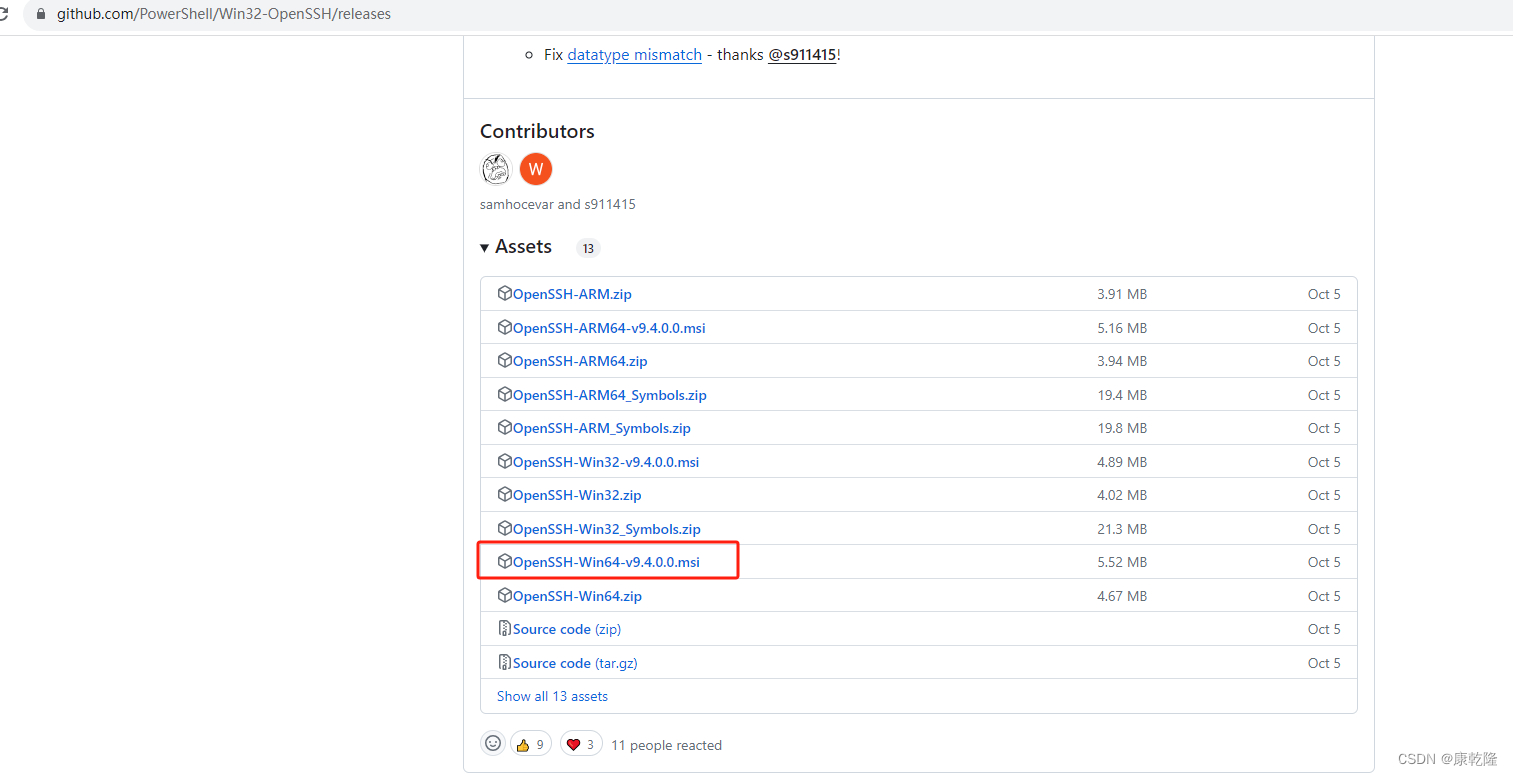Click 21.3 MB size value
This screenshot has width=1513, height=775.
pyautogui.click(x=1122, y=529)
